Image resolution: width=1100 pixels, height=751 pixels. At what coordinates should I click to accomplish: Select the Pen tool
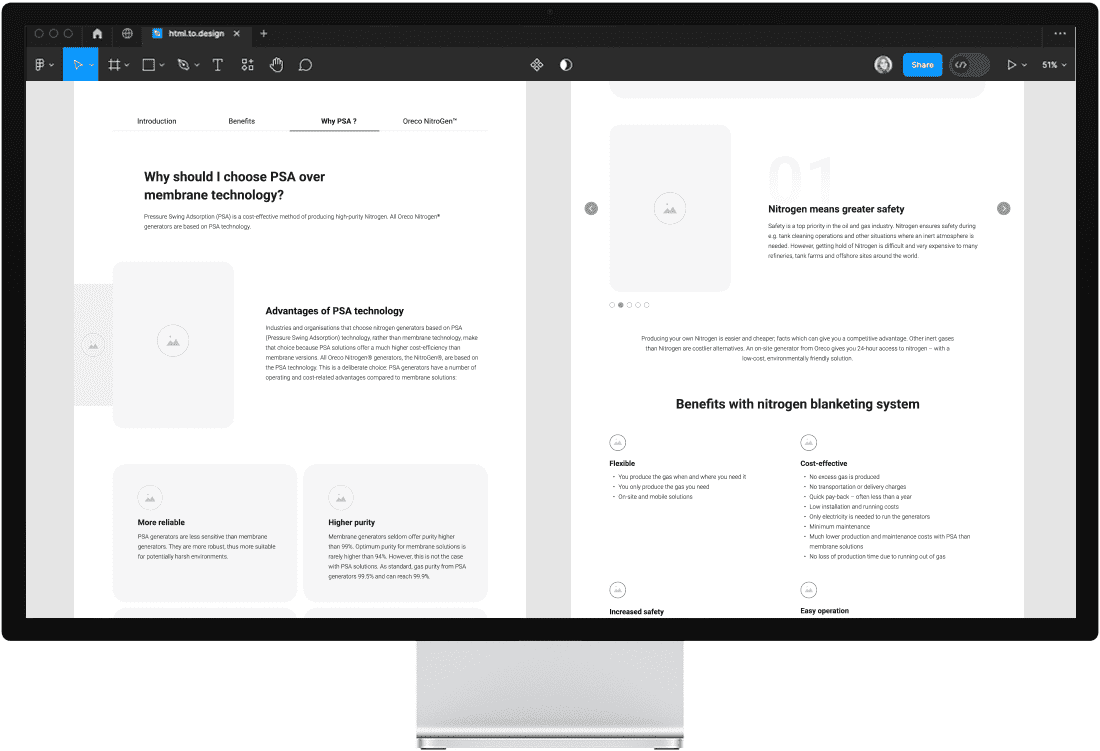[x=184, y=65]
